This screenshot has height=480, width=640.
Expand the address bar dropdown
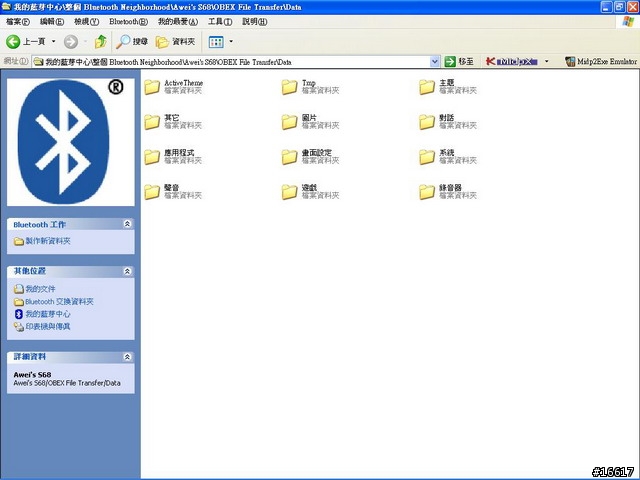(435, 62)
